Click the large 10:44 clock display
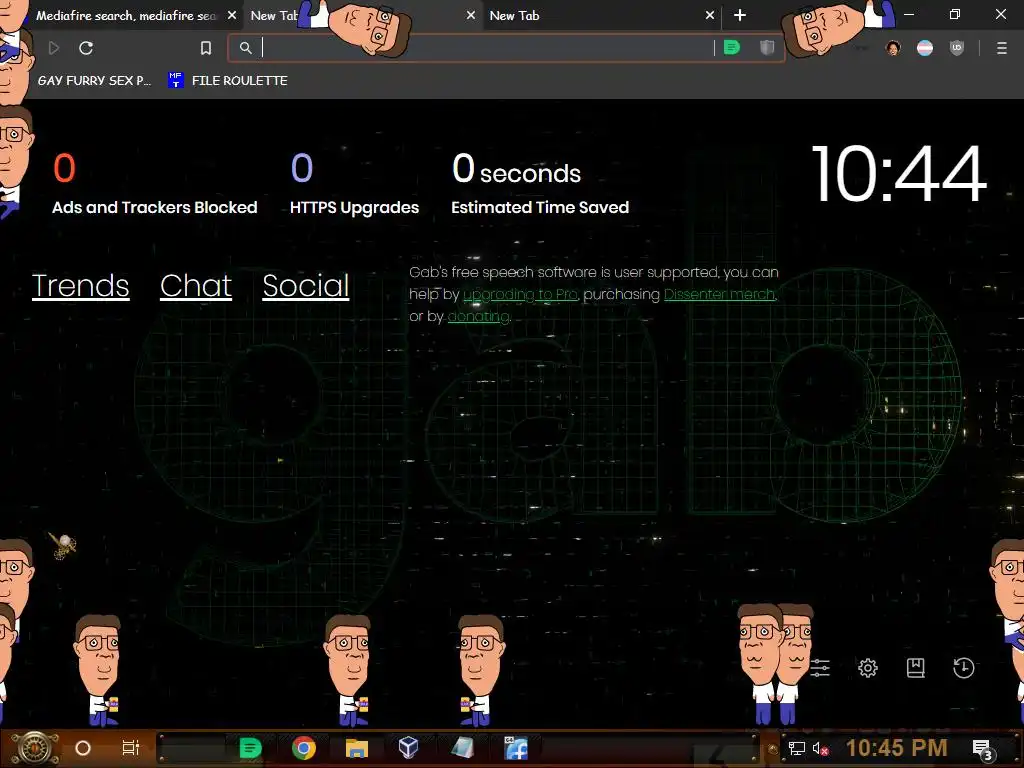Screen dimensions: 1024x768 (899, 174)
